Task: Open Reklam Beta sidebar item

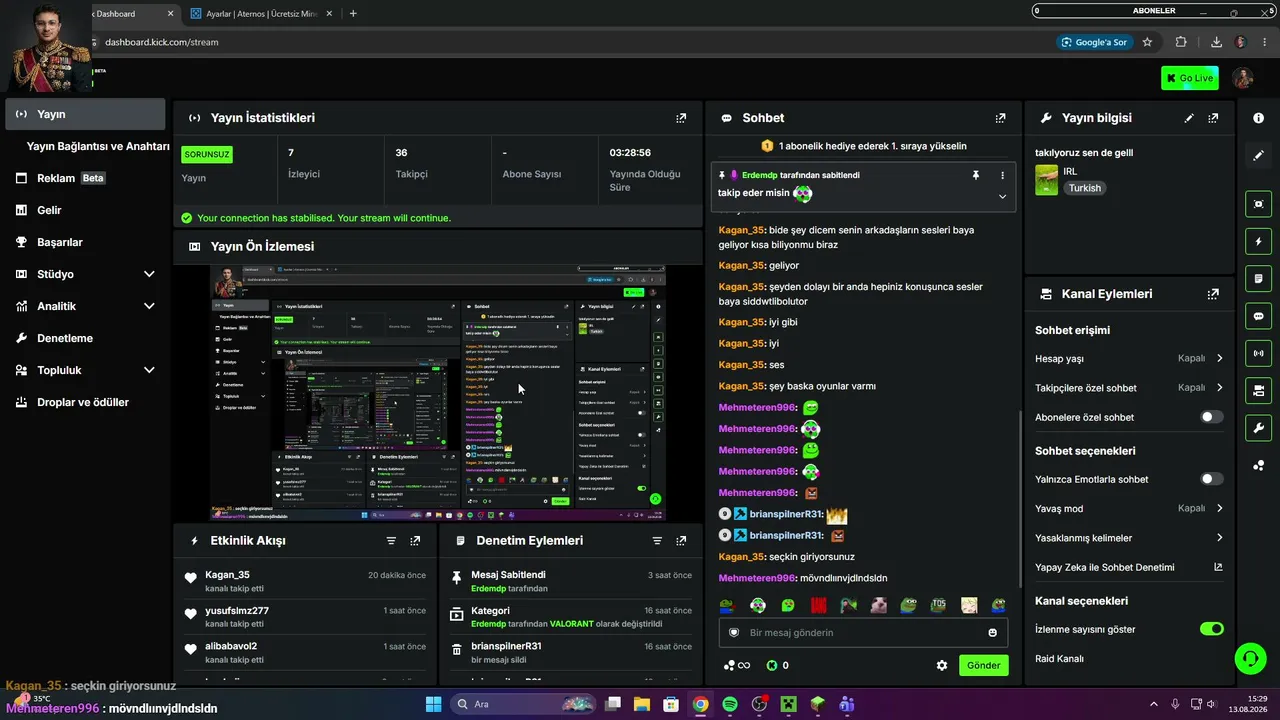Action: click(x=85, y=178)
